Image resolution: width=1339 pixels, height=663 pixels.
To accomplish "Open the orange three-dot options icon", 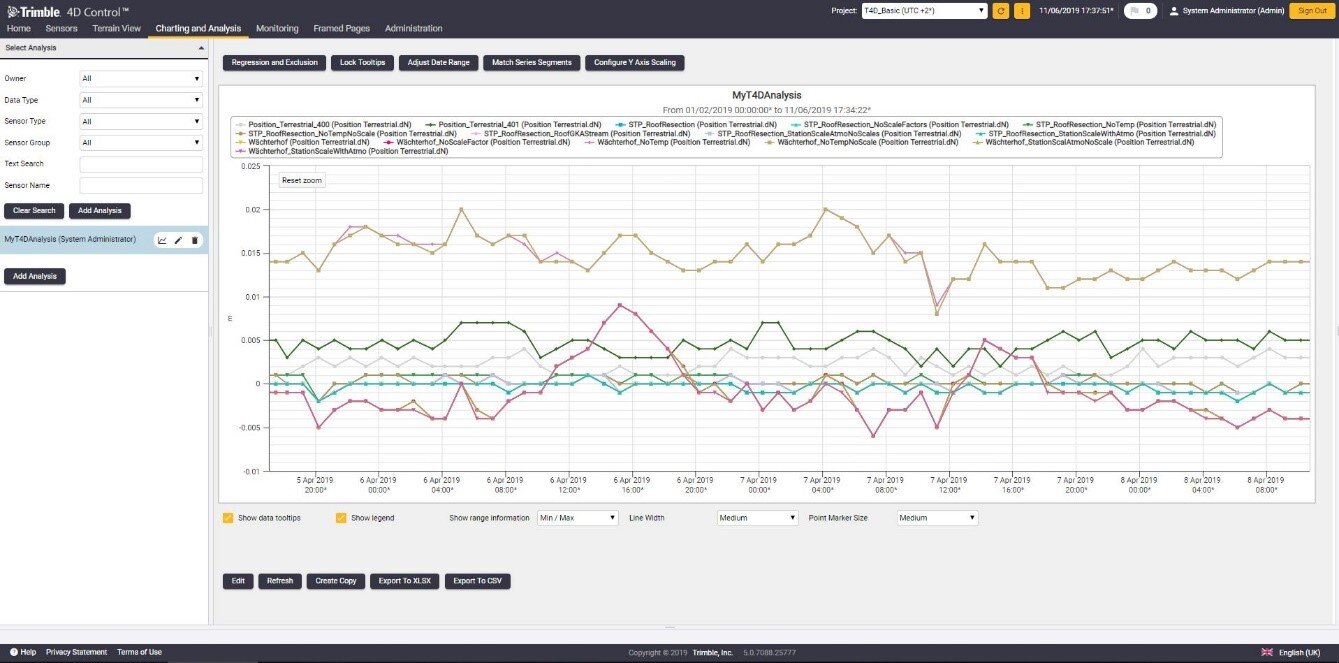I will click(1022, 11).
